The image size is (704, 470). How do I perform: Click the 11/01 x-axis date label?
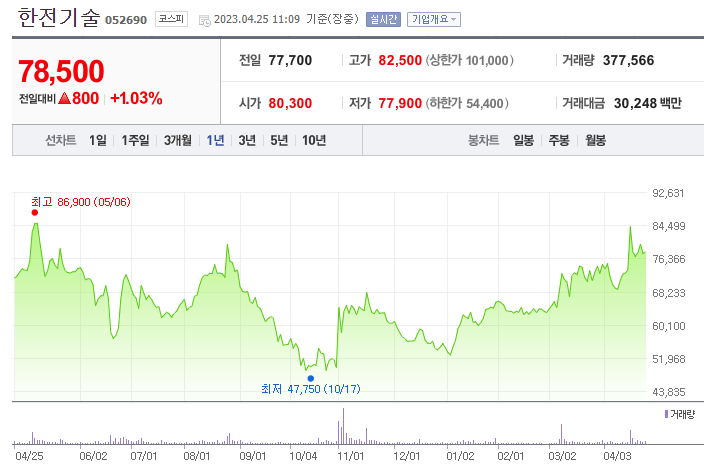coord(350,456)
